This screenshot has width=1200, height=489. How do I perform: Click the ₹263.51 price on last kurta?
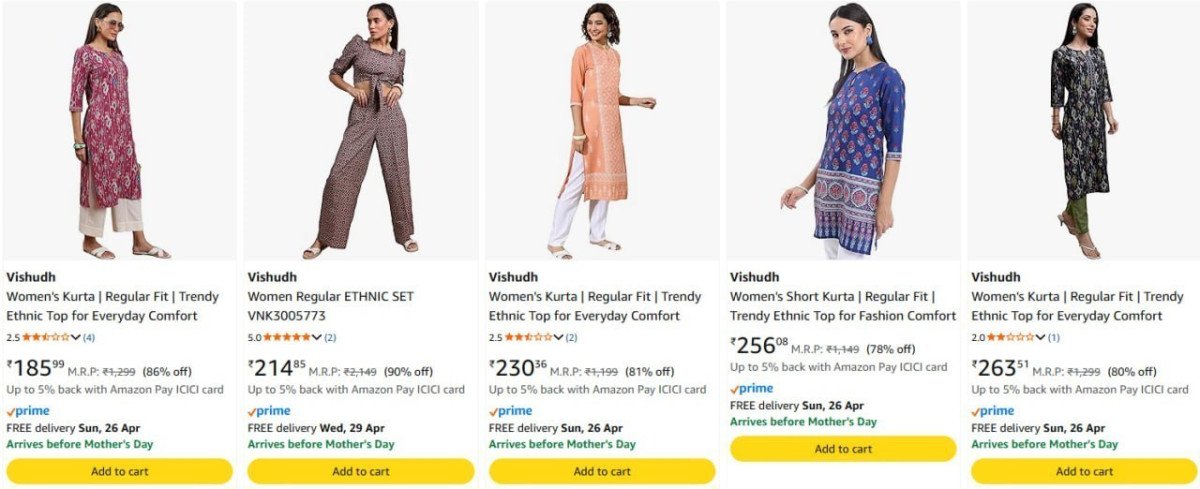pos(1001,369)
